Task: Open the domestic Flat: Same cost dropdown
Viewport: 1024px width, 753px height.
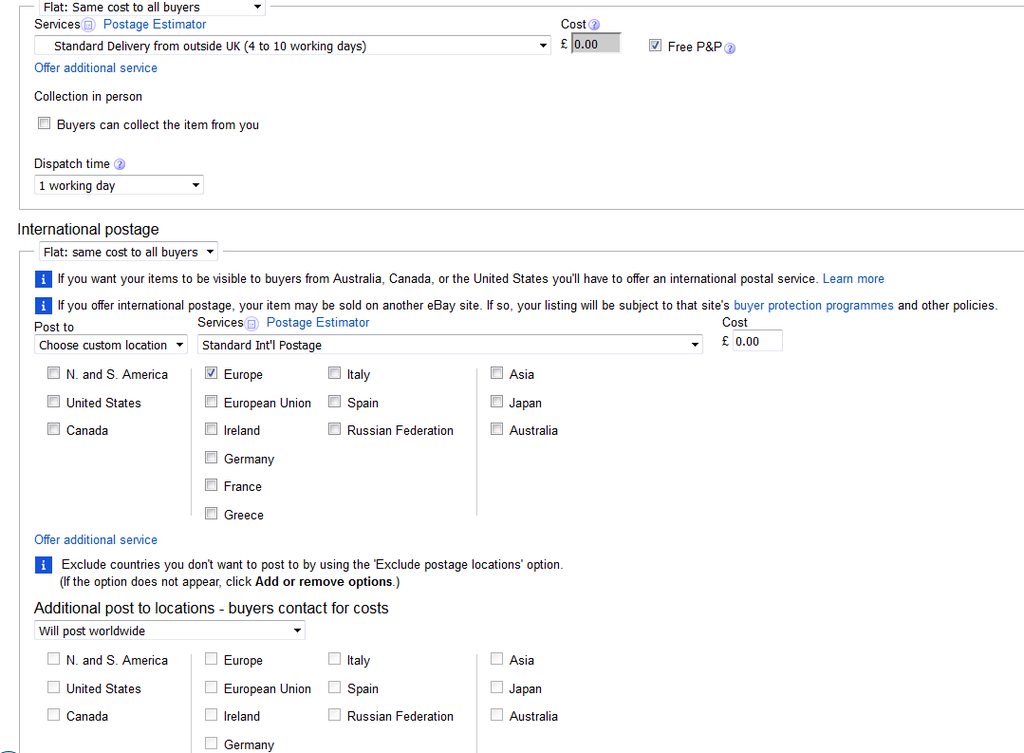Action: click(x=152, y=7)
